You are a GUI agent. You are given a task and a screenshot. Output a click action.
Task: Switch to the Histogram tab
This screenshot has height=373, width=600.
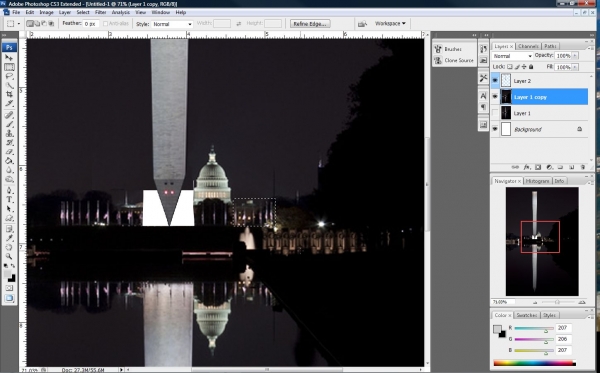pyautogui.click(x=537, y=181)
